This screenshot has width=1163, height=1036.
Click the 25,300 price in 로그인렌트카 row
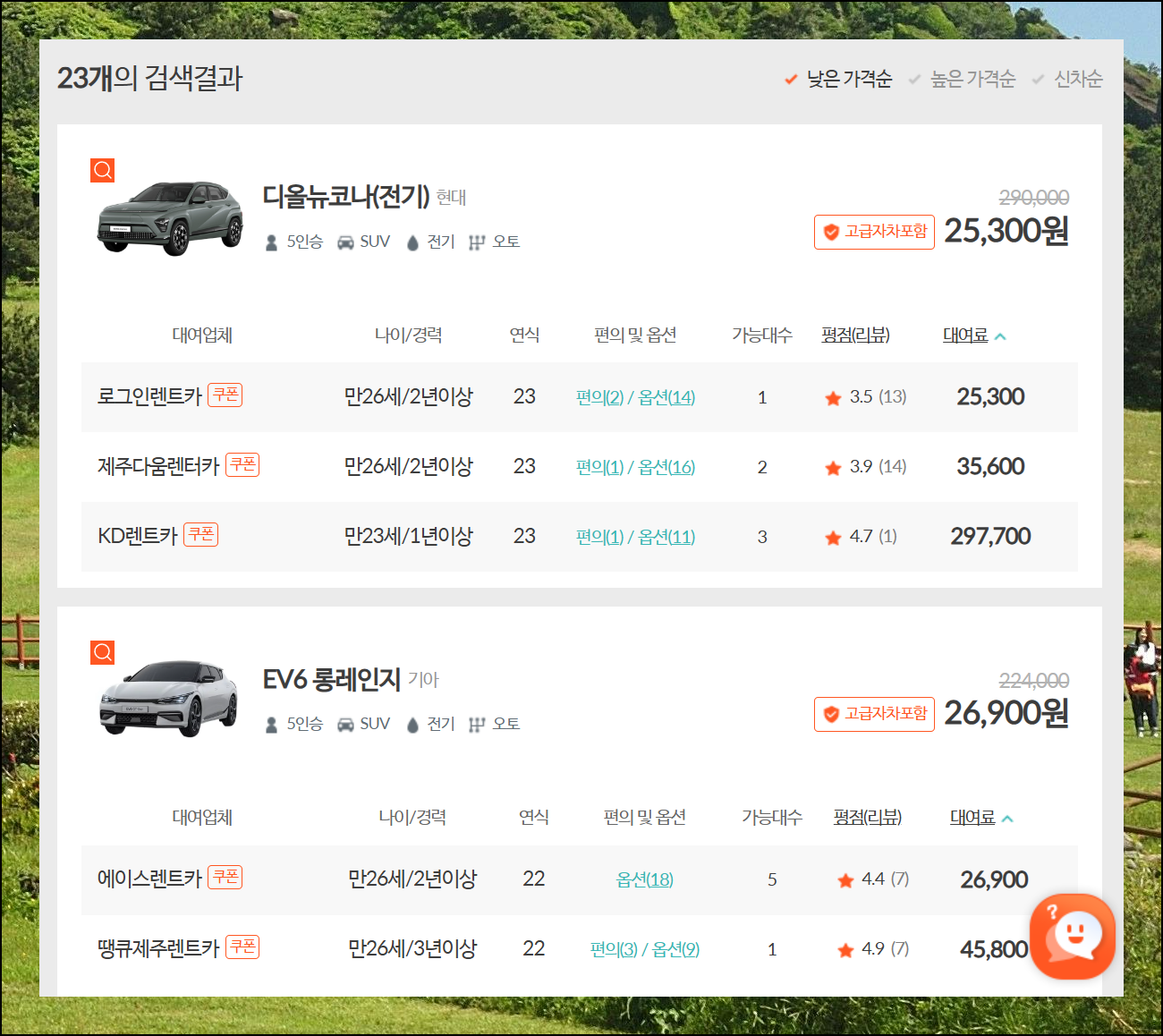coord(990,396)
